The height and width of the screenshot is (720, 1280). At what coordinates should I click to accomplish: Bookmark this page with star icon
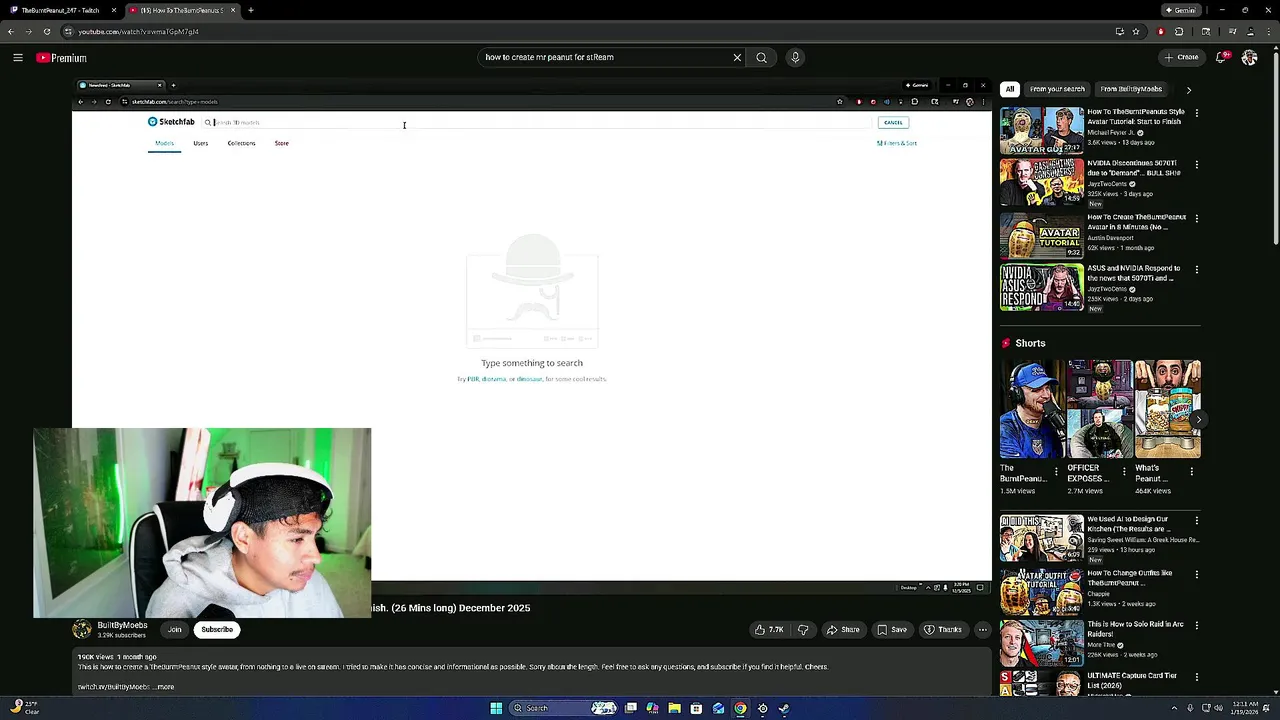tap(1136, 31)
